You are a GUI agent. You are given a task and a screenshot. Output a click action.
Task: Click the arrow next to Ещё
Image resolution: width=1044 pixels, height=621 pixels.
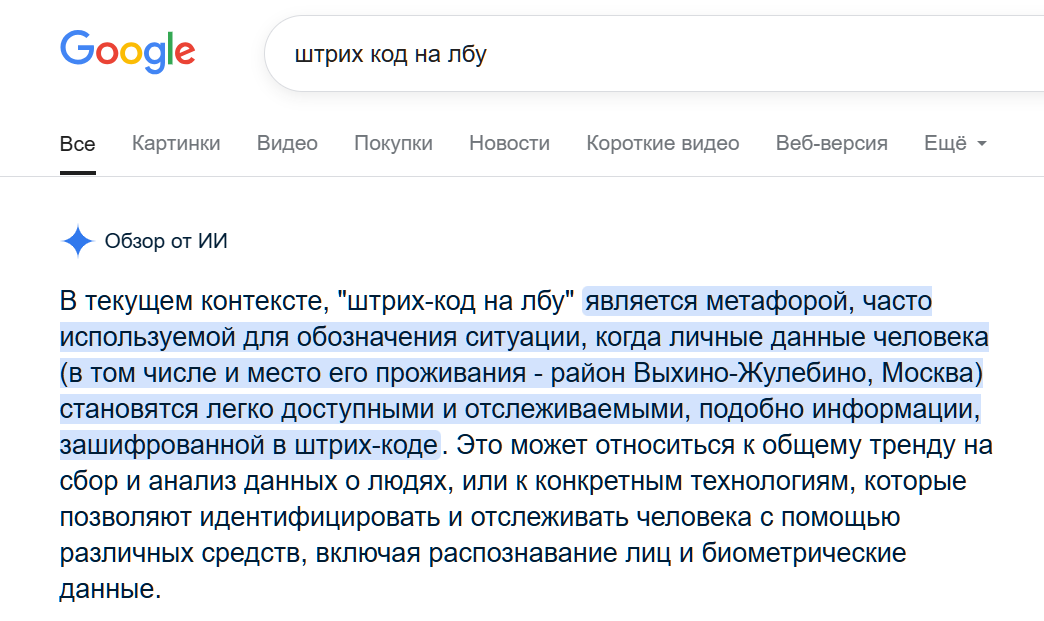point(981,144)
